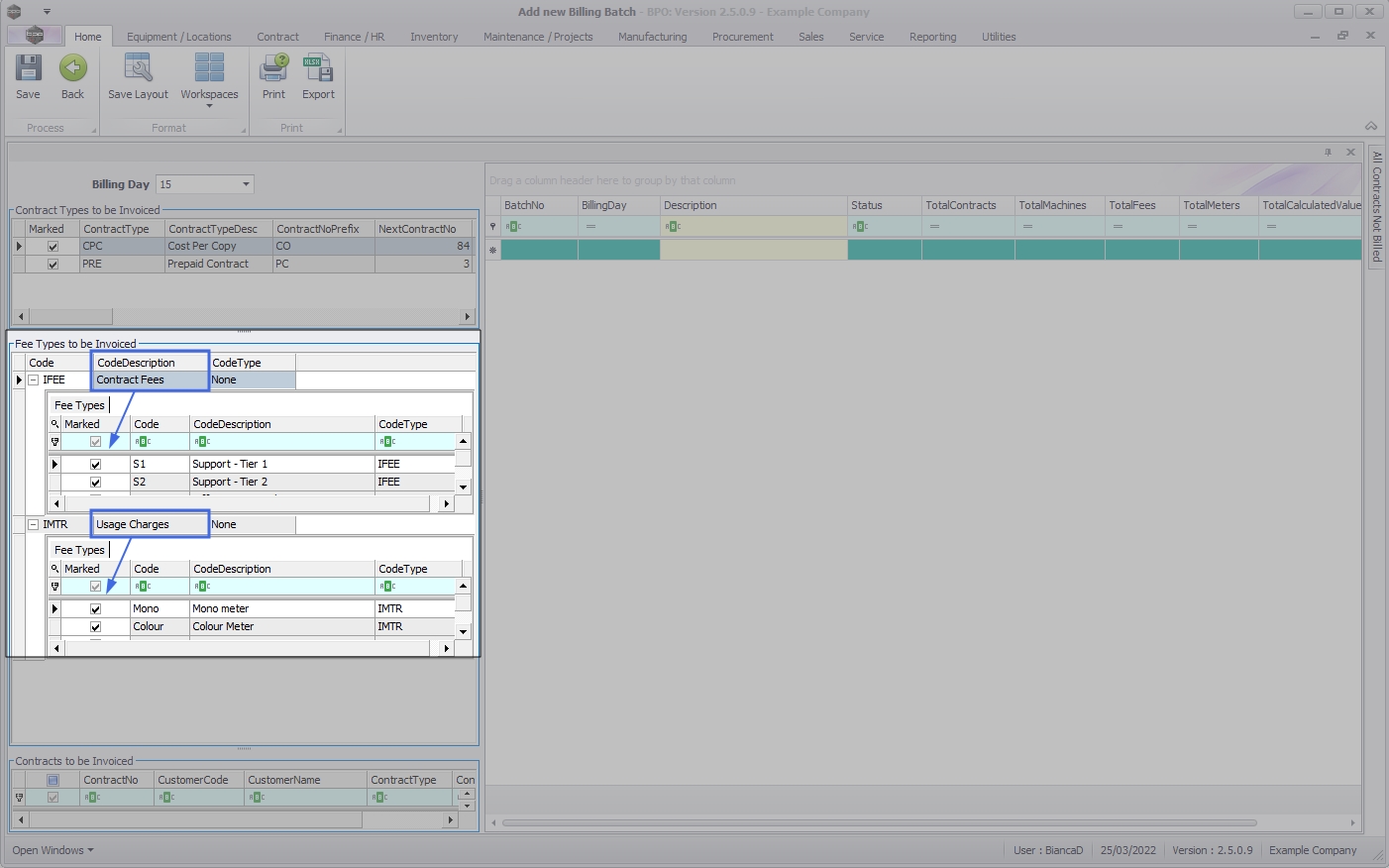Collapse the IFEE fee type row

[33, 380]
